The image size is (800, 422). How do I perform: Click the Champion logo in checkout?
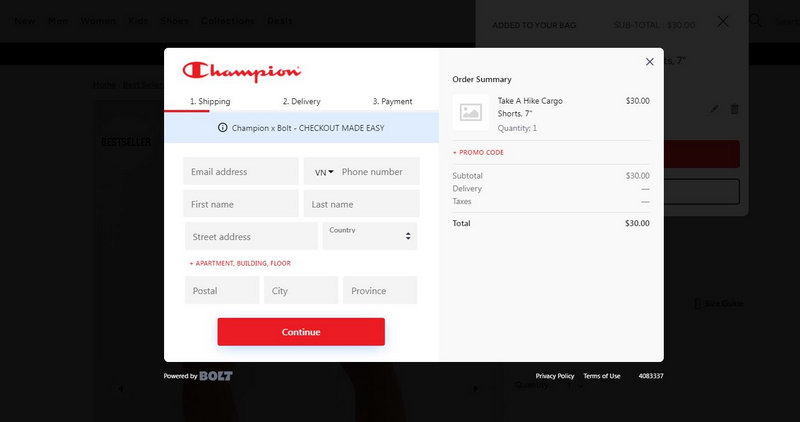(241, 72)
